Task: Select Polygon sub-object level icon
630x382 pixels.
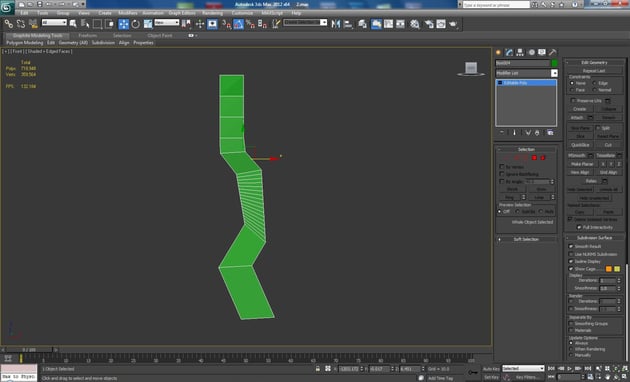Action: click(534, 158)
